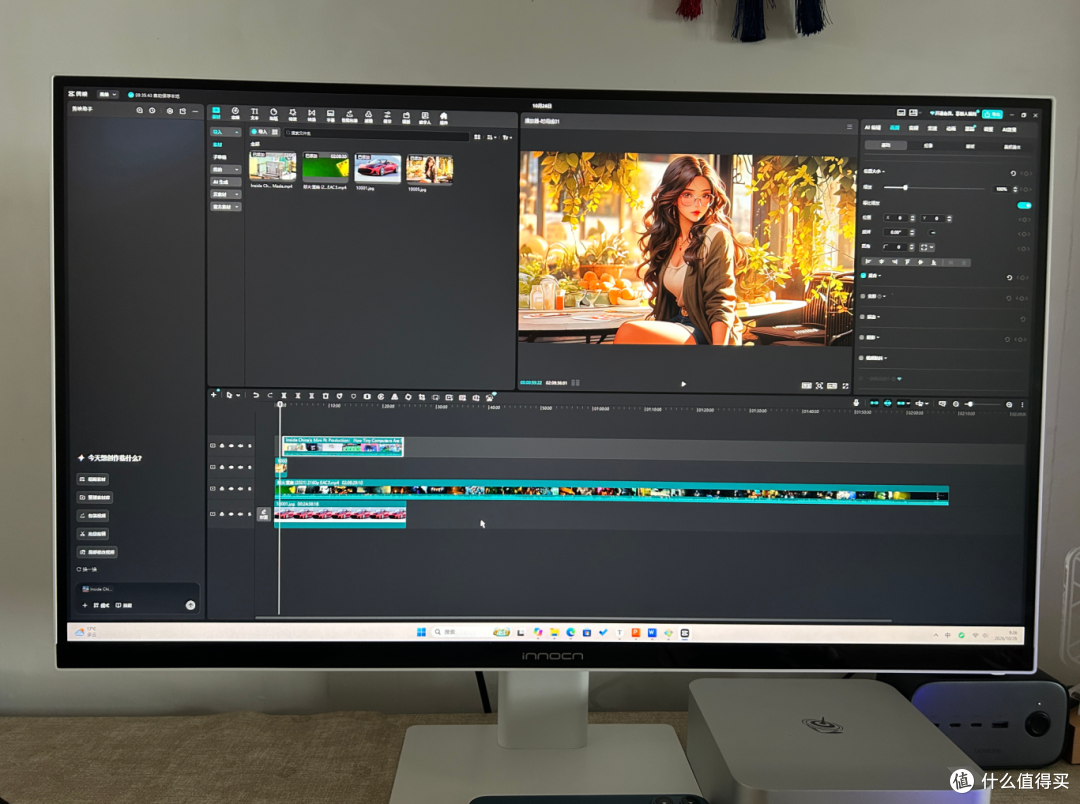Open the layout dropdown in the title bar
The width and height of the screenshot is (1080, 804).
tap(914, 112)
